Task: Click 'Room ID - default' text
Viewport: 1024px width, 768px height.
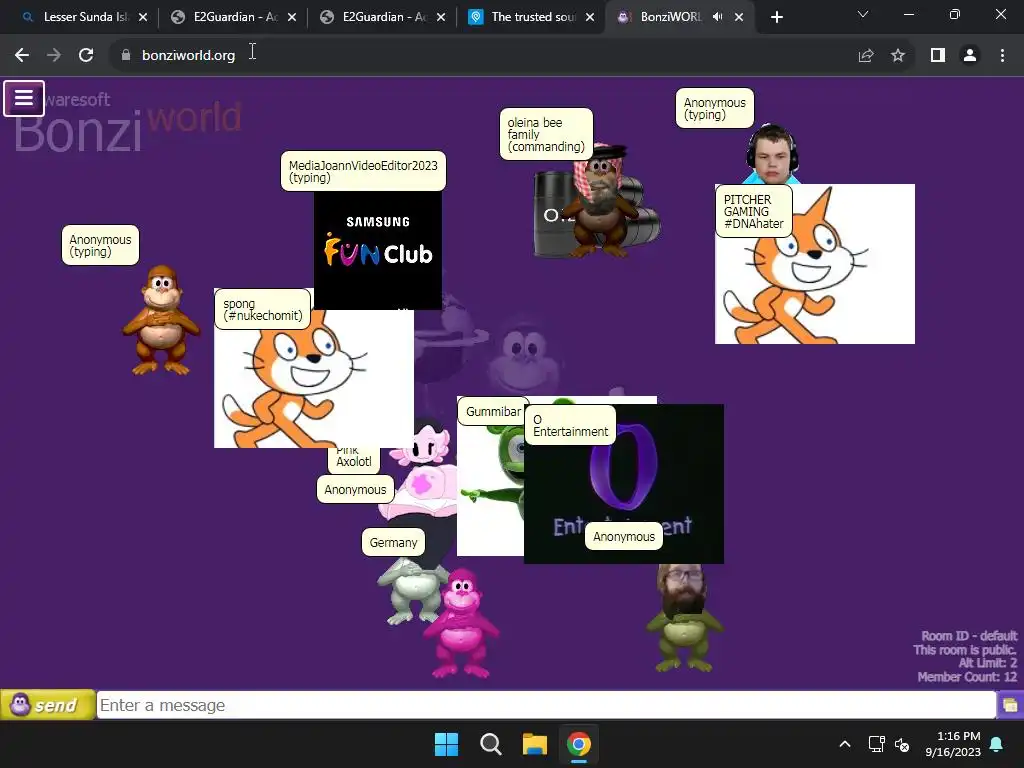Action: tap(969, 636)
